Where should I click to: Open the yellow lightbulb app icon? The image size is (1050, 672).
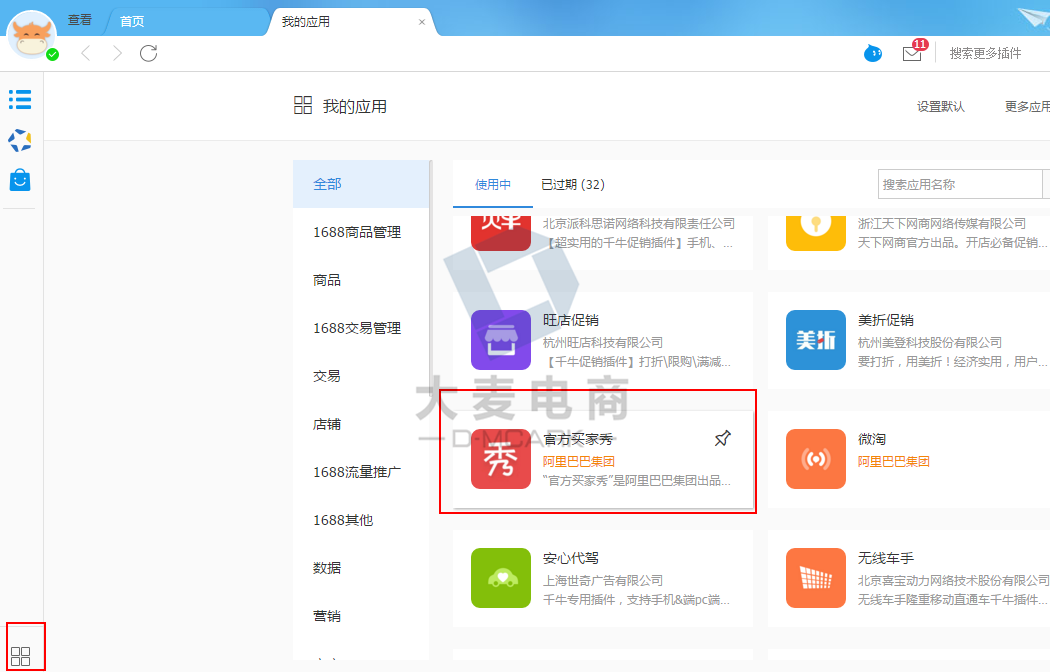click(816, 233)
